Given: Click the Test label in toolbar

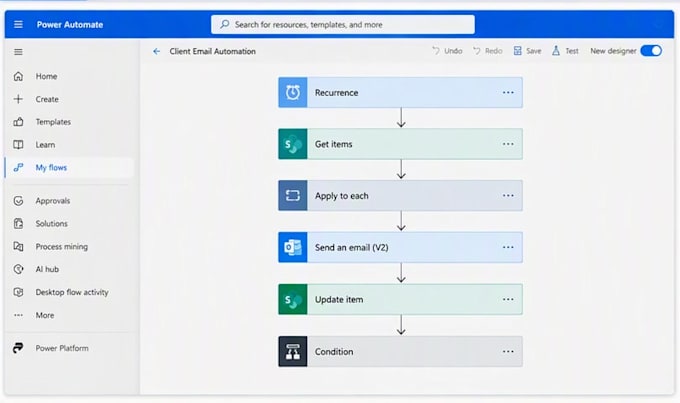Looking at the screenshot, I should coord(572,51).
